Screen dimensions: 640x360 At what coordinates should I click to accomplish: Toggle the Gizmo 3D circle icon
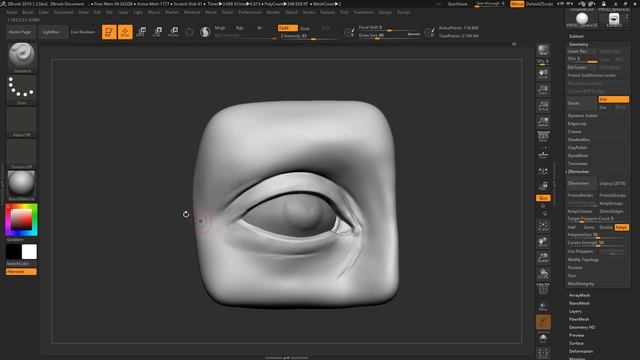(x=189, y=32)
